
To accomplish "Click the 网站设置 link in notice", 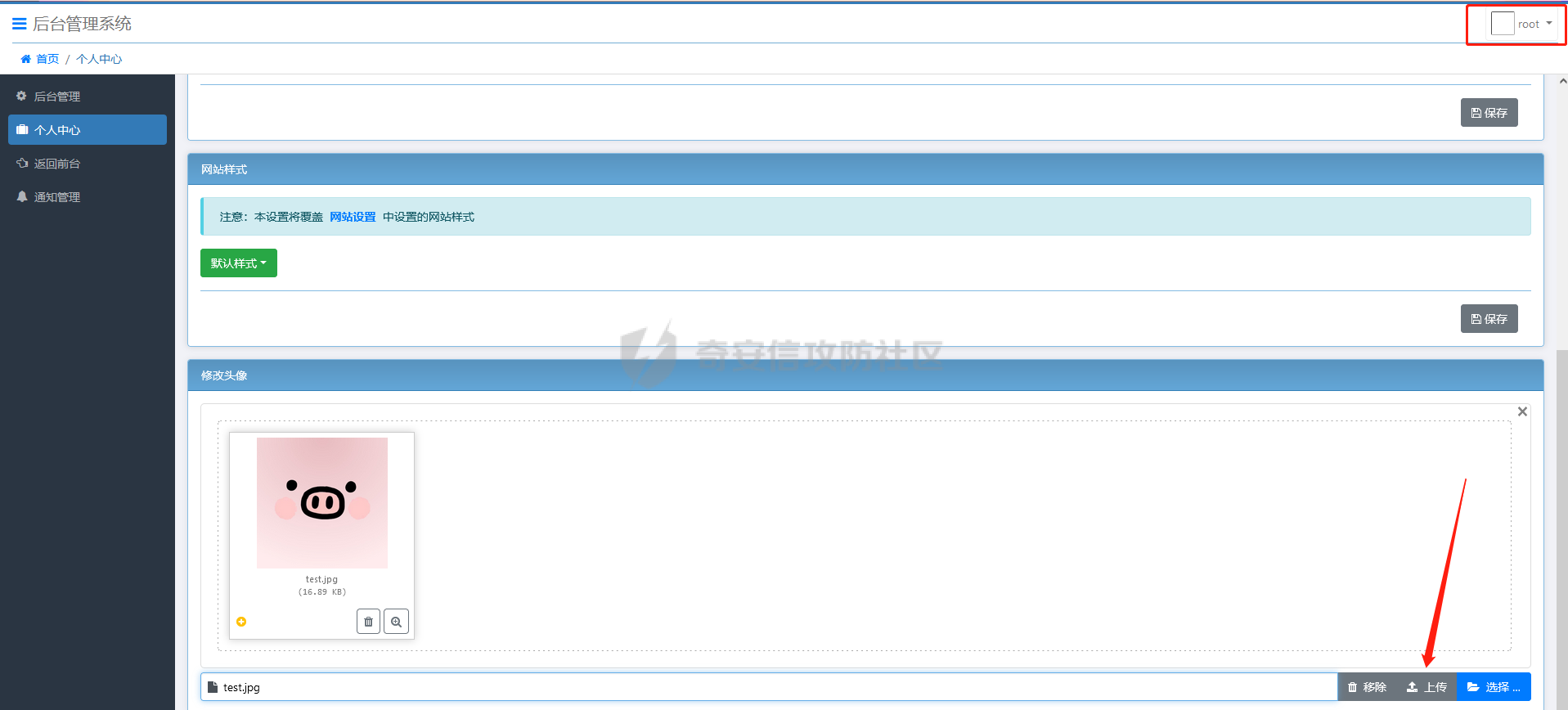I will tap(353, 217).
